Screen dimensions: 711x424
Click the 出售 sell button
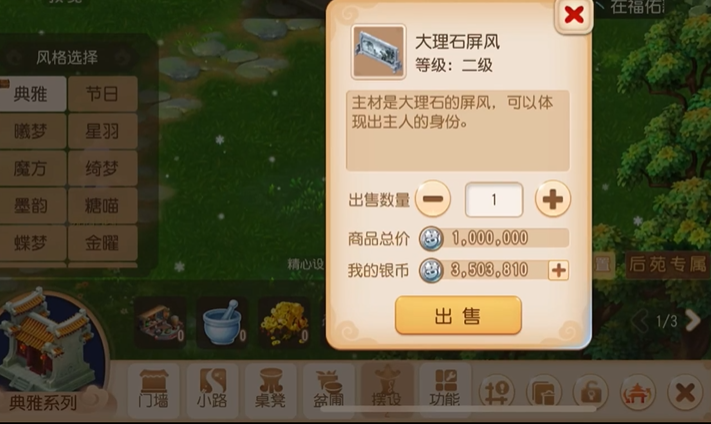click(x=458, y=316)
